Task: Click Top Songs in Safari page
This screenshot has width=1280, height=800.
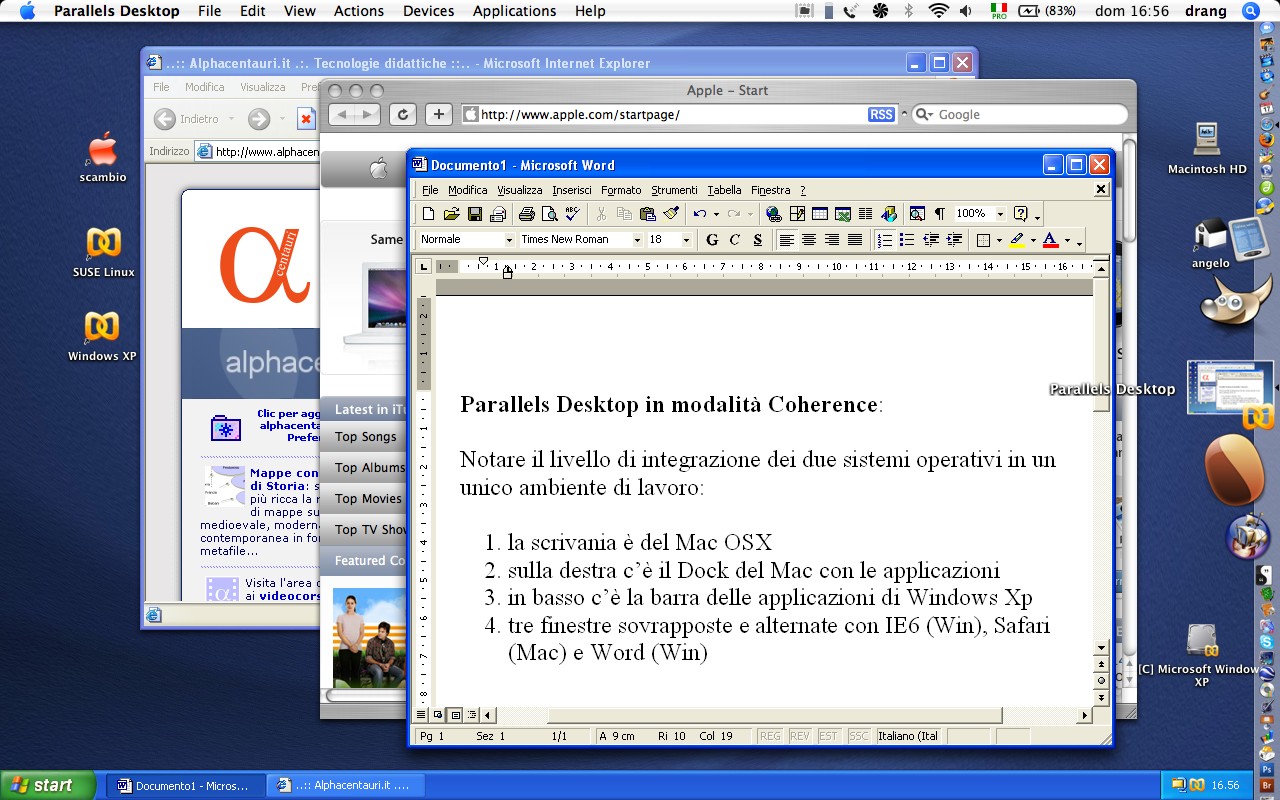Action: 366,437
